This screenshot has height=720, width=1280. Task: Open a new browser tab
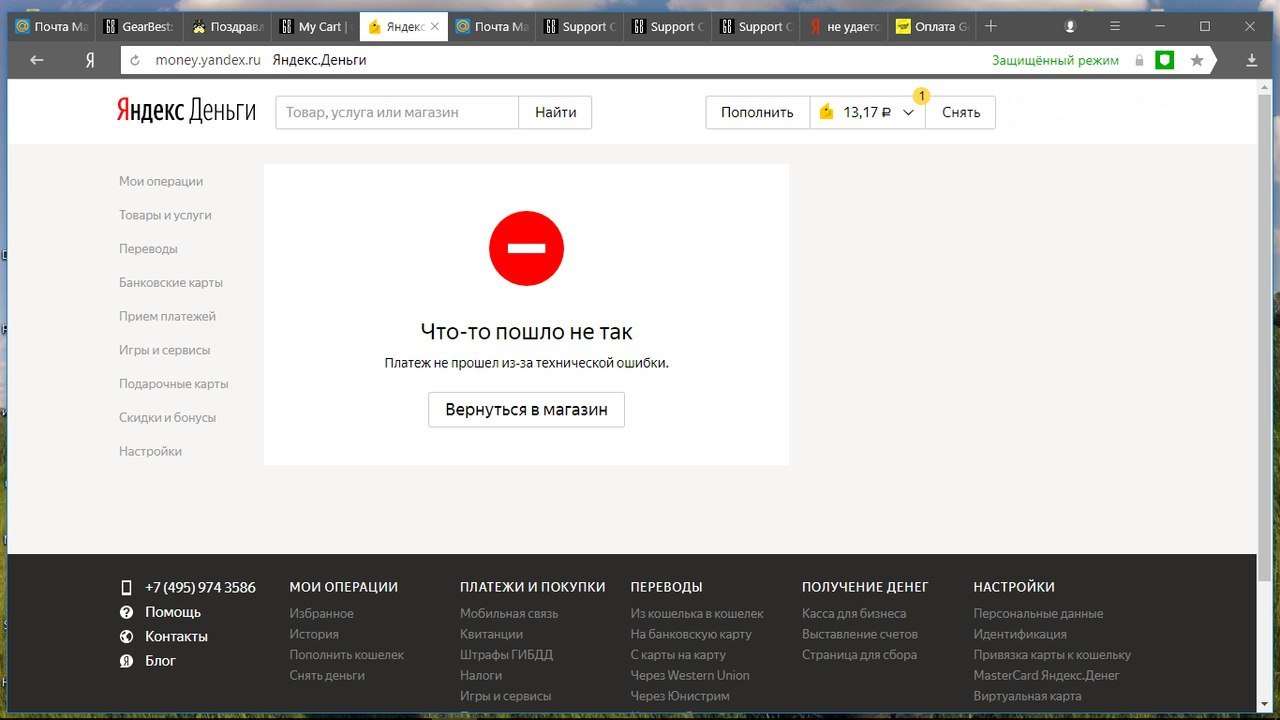991,26
